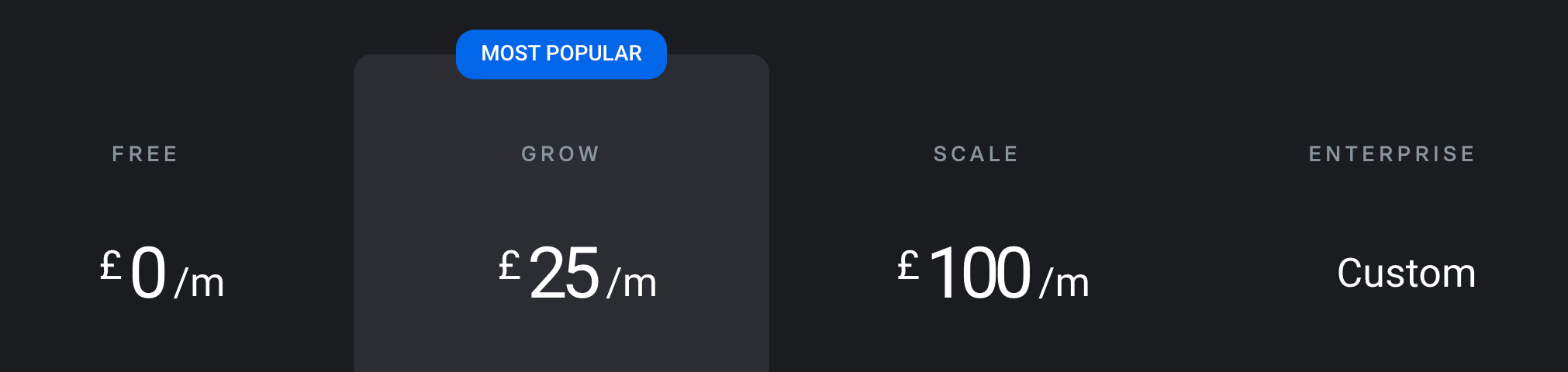1568x372 pixels.
Task: Click the number 100 in Scale price
Action: pyautogui.click(x=979, y=273)
